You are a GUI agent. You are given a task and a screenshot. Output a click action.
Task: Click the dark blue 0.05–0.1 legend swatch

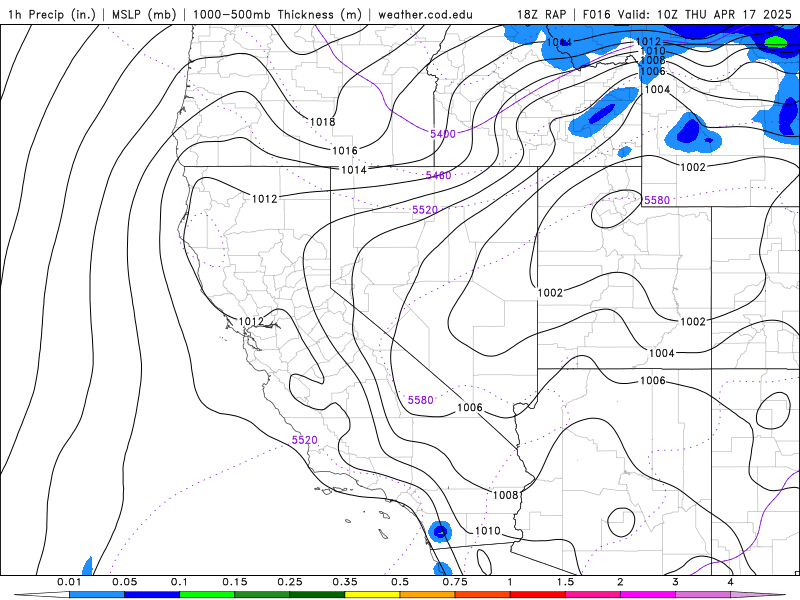click(x=152, y=595)
